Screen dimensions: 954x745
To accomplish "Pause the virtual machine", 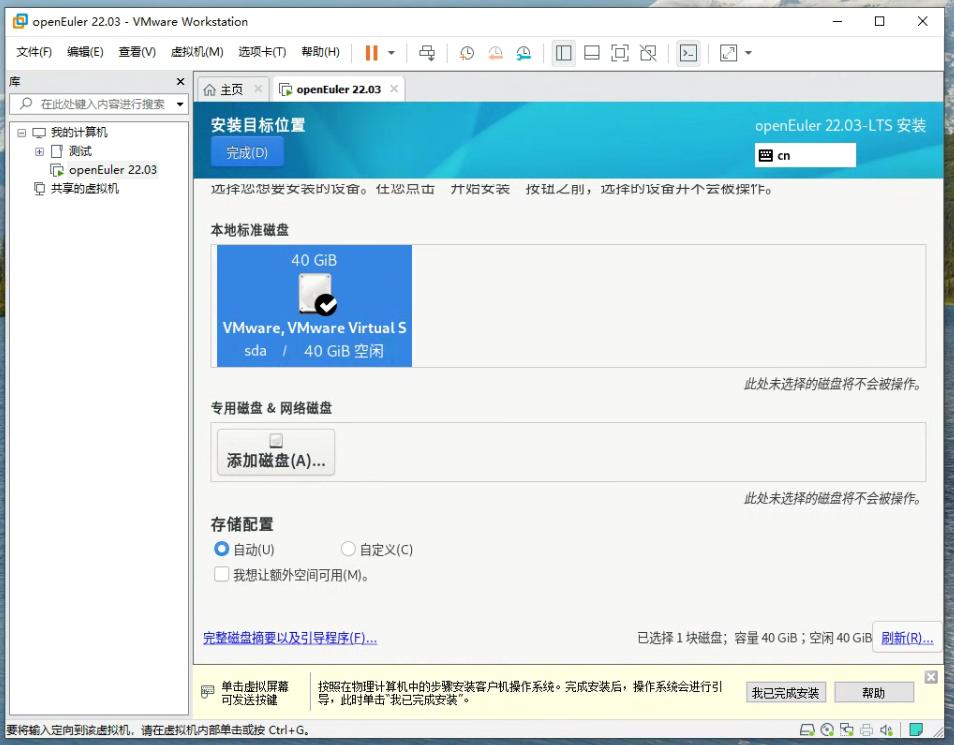I will [x=371, y=53].
